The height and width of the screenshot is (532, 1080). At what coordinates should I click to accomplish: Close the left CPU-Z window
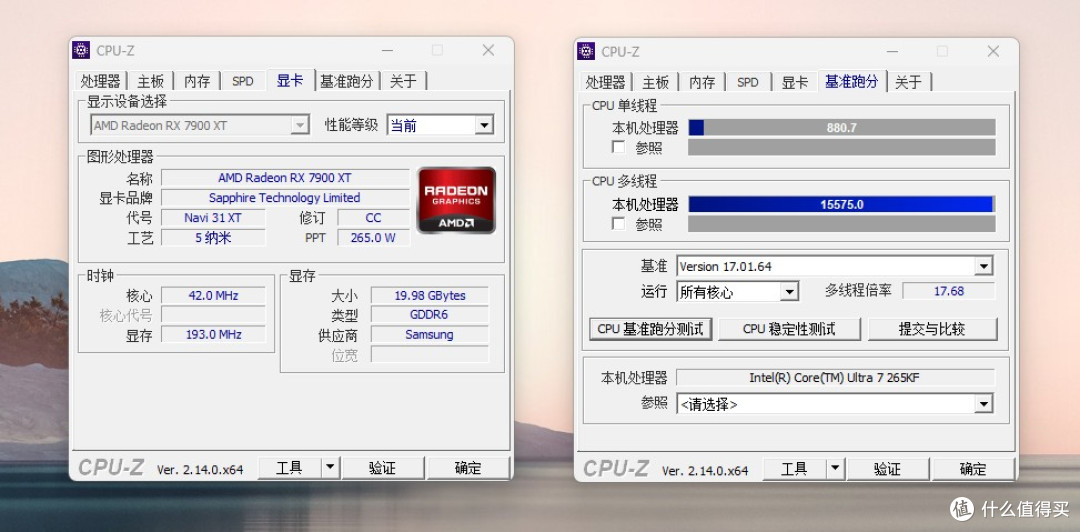click(488, 50)
